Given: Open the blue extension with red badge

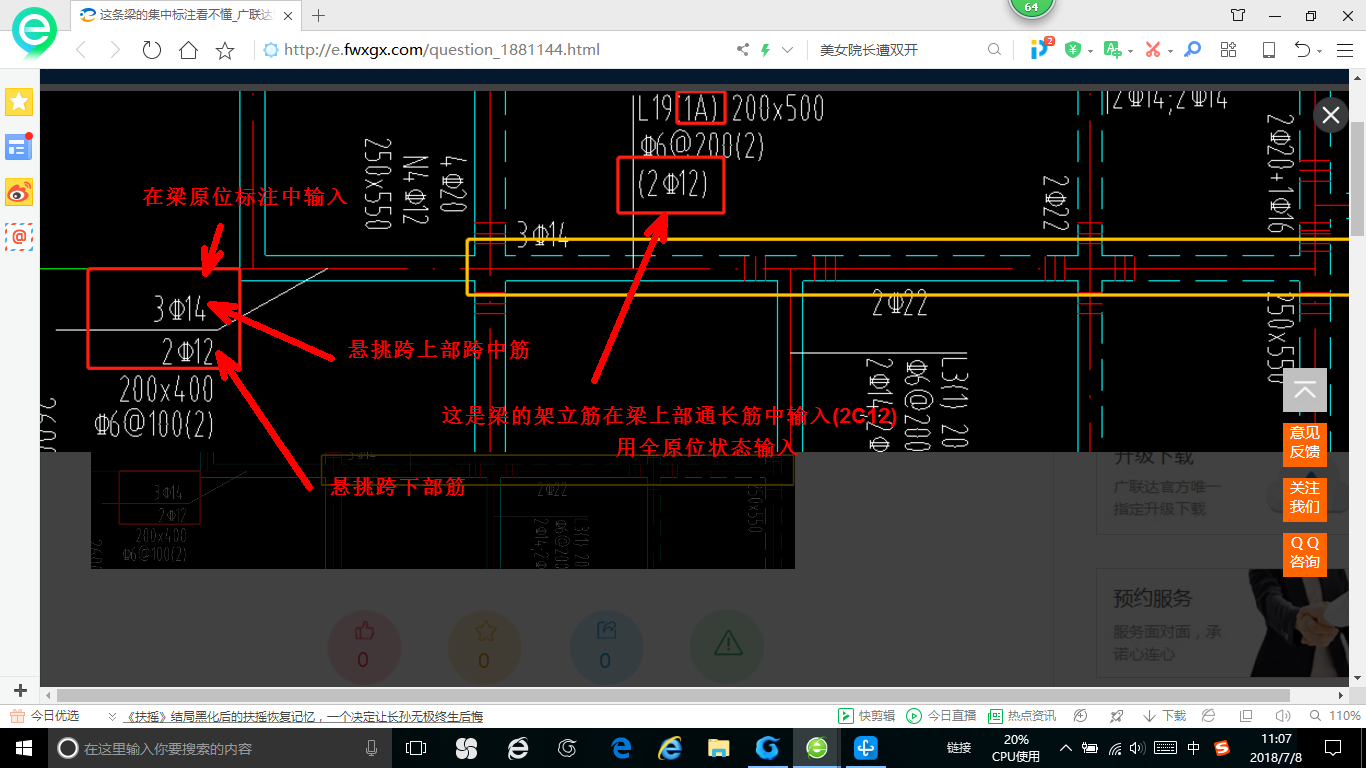Looking at the screenshot, I should [1042, 49].
